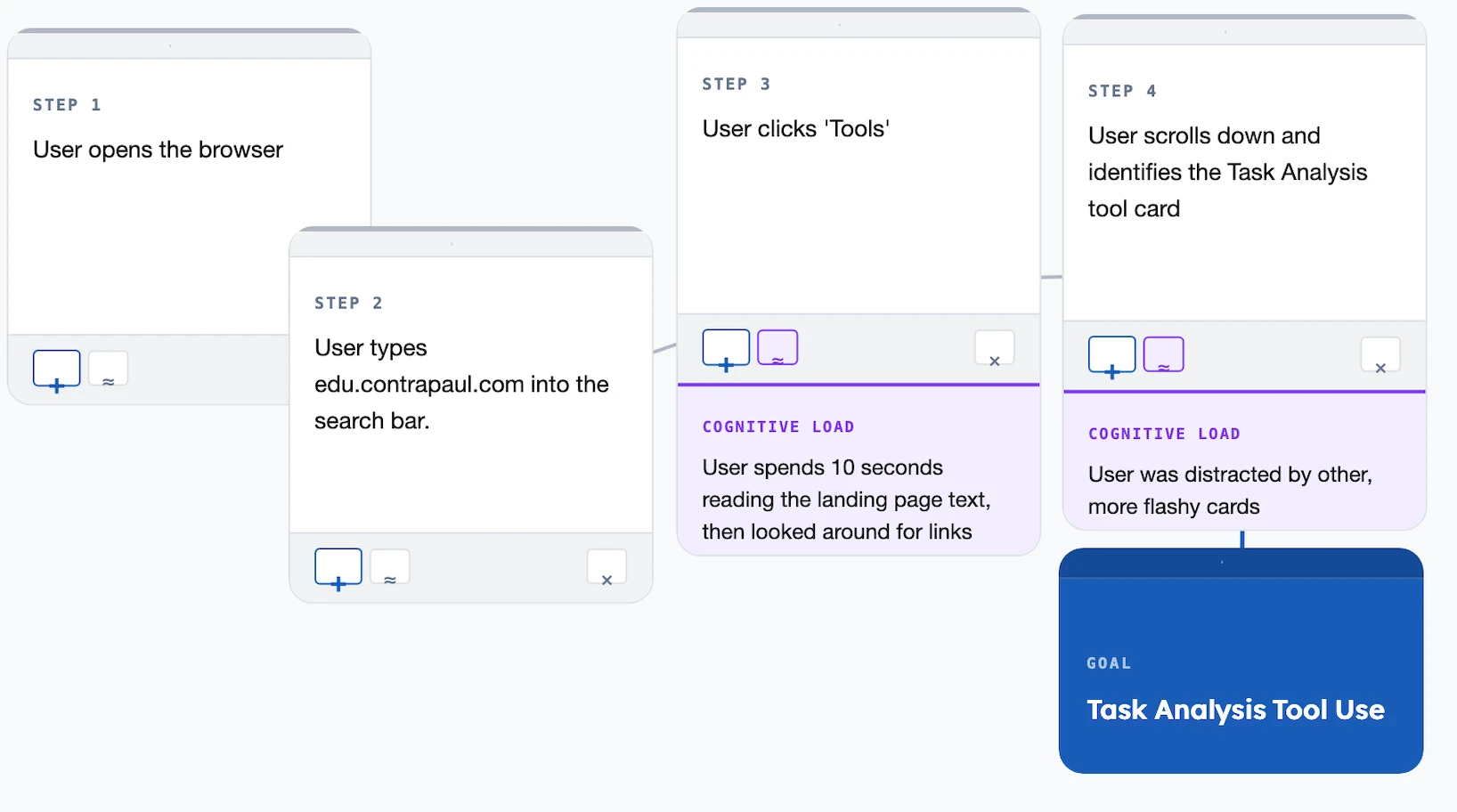Grab the Step 3 card drag handle

(859, 25)
